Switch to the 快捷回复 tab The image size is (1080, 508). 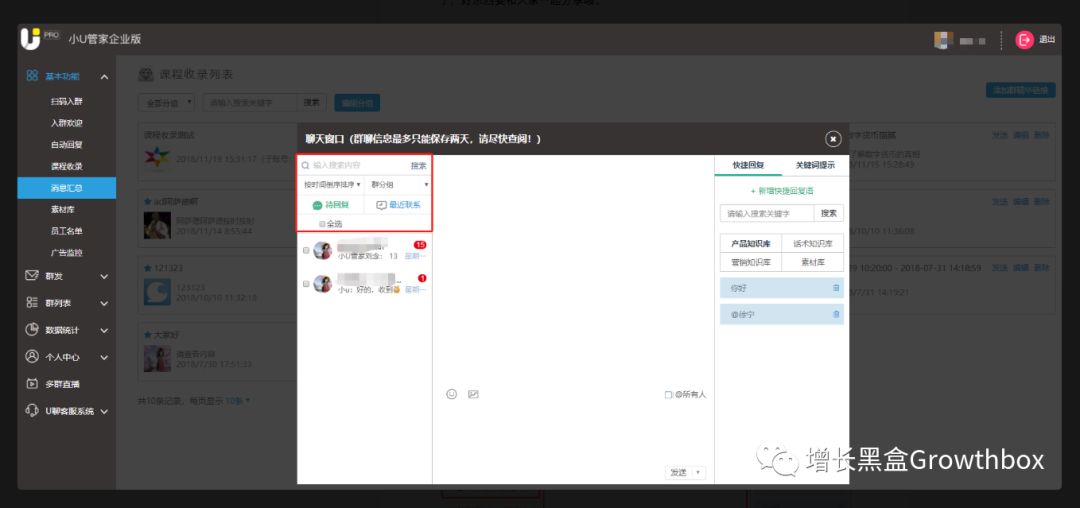748,165
